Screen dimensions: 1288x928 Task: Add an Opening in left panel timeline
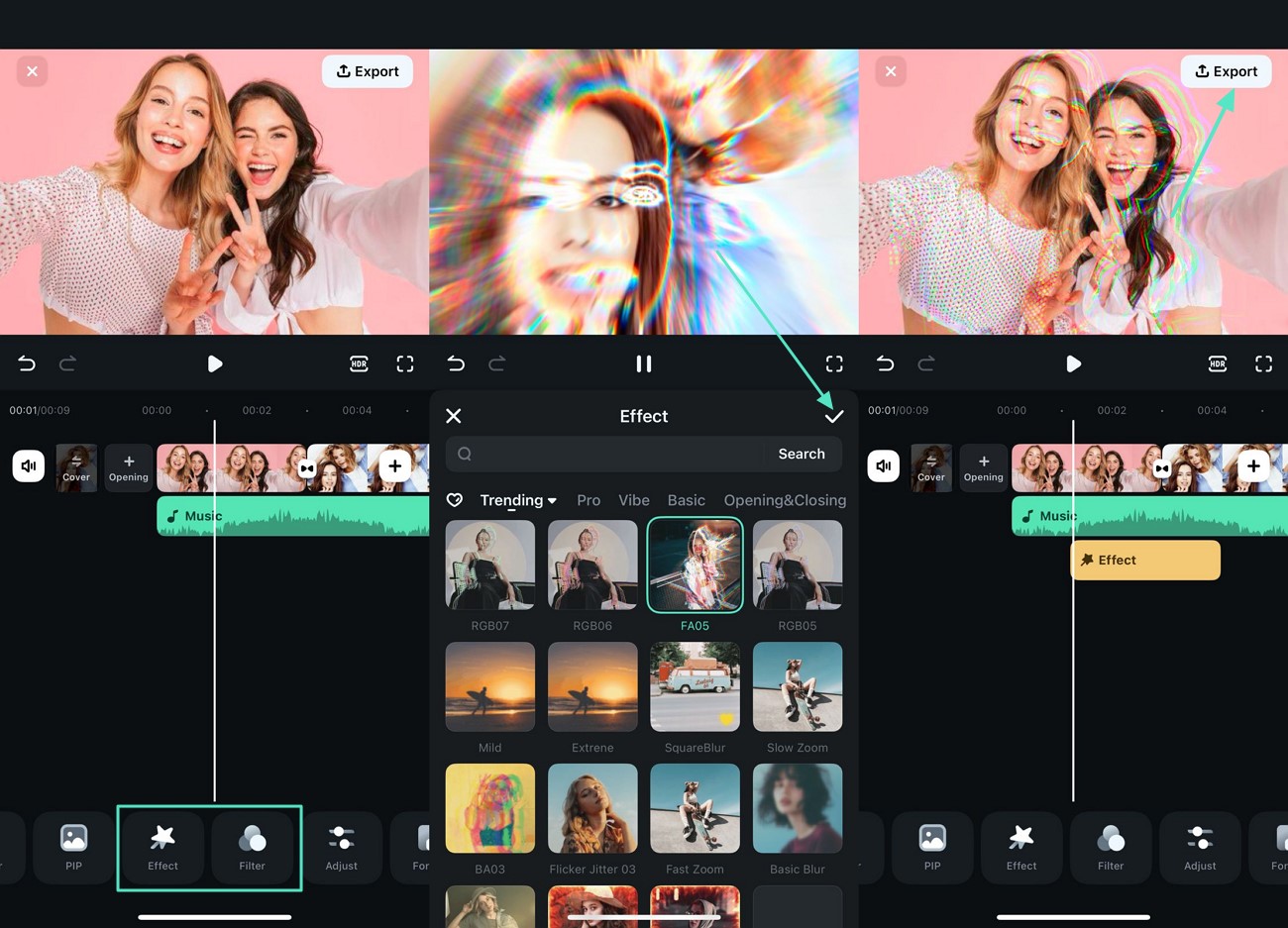point(129,467)
